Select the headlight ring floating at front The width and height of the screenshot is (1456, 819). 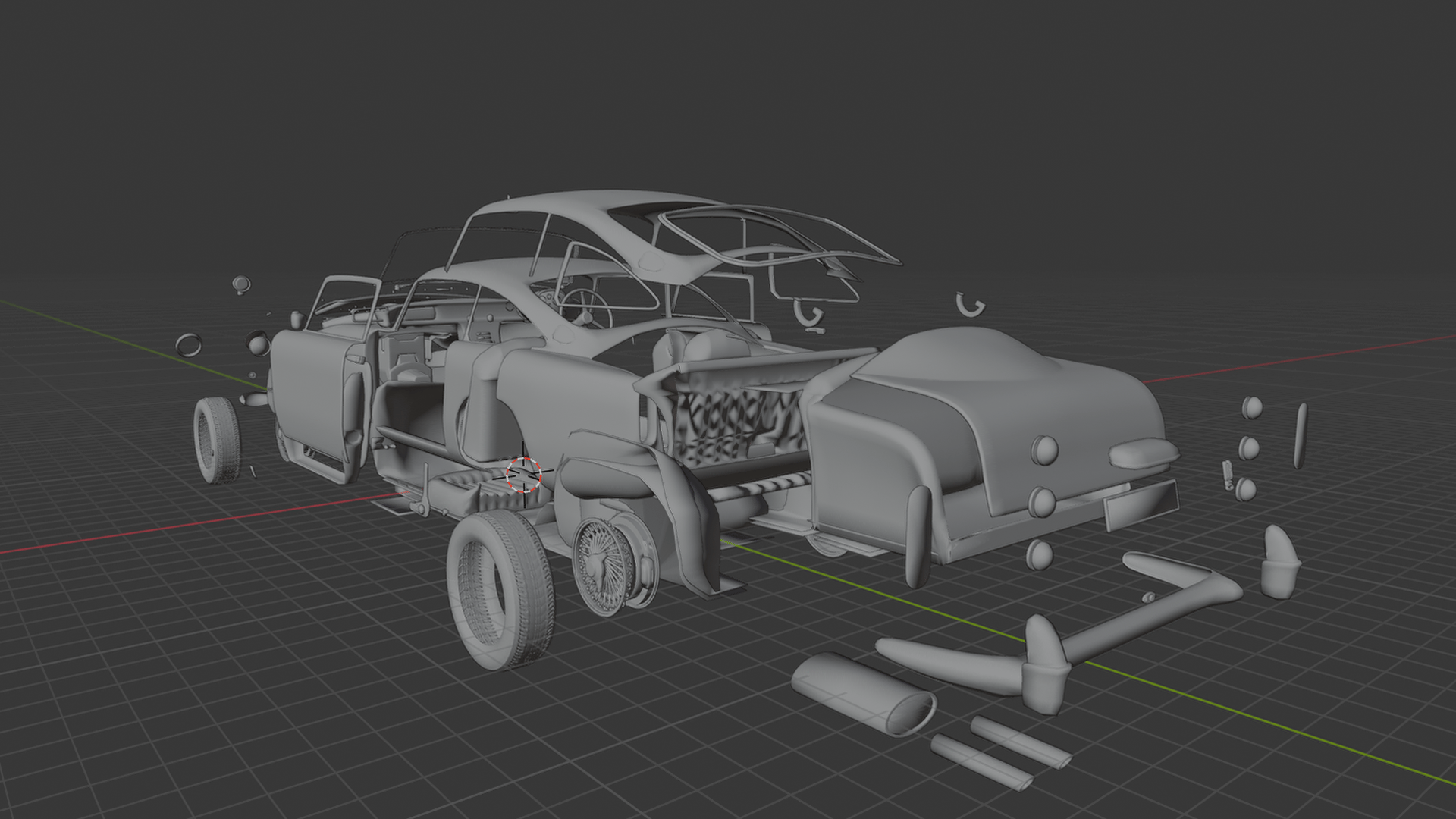pos(188,345)
